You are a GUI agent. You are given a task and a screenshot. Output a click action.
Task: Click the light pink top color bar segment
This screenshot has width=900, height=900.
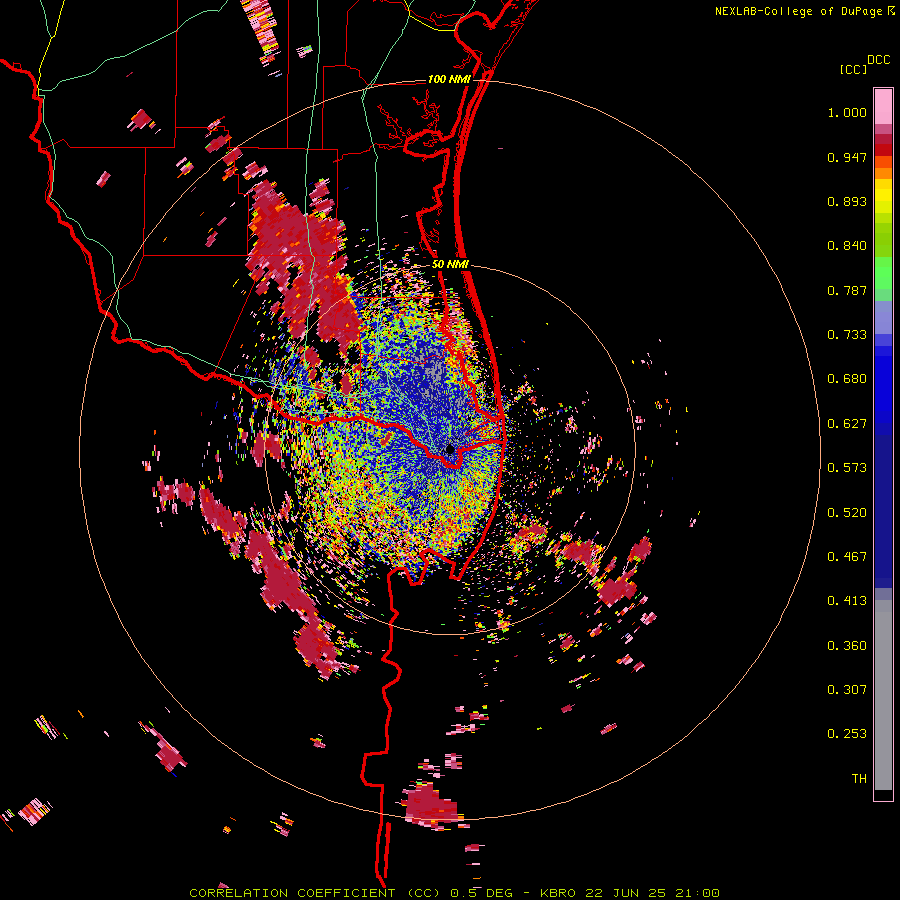[883, 107]
